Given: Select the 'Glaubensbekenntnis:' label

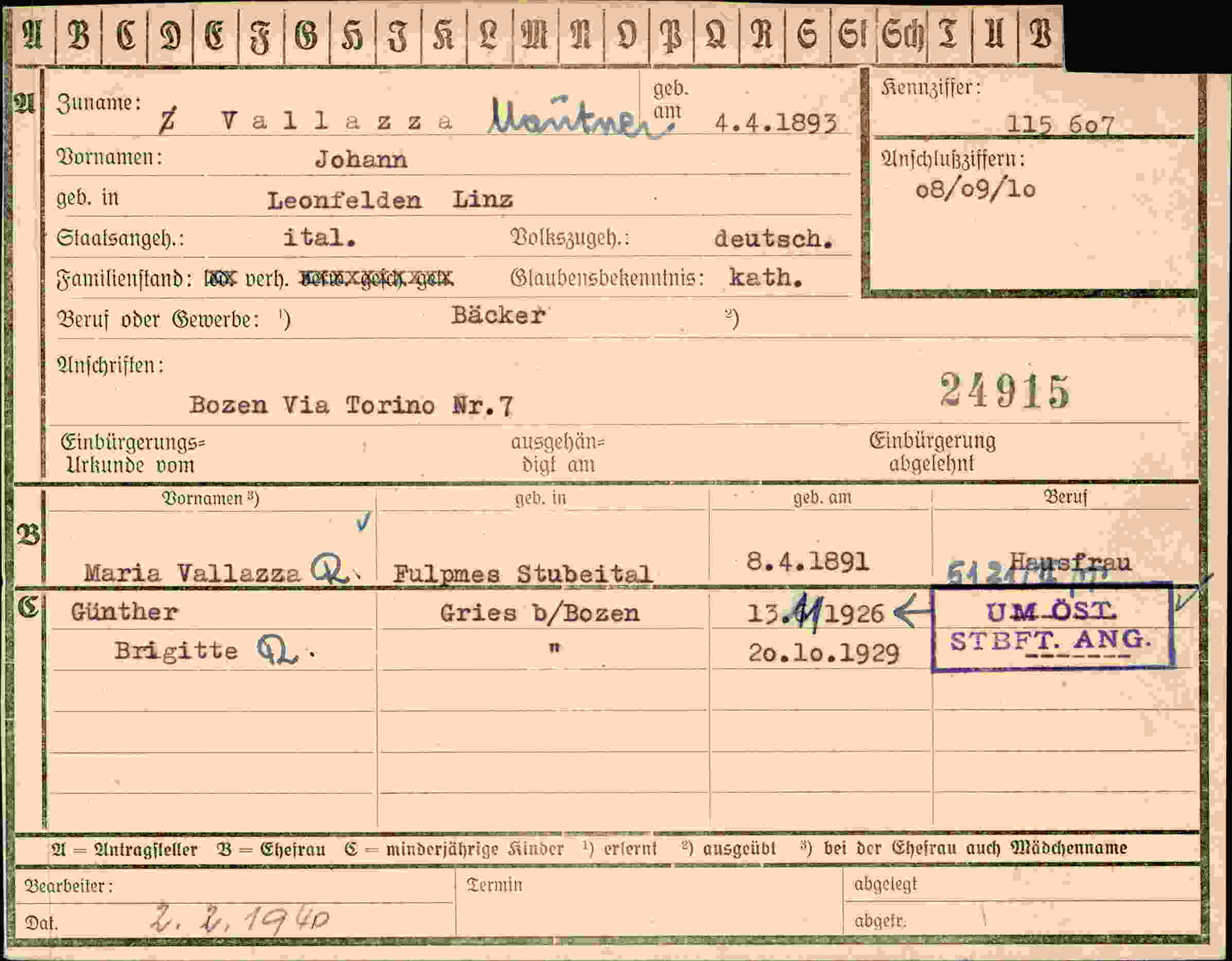Looking at the screenshot, I should pos(608,278).
